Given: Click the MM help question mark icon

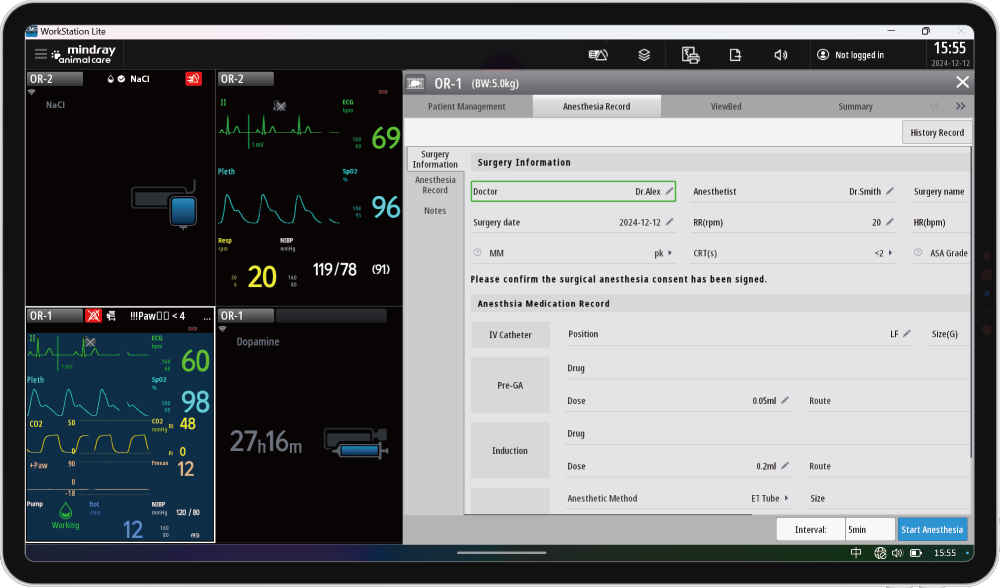Looking at the screenshot, I should point(477,253).
